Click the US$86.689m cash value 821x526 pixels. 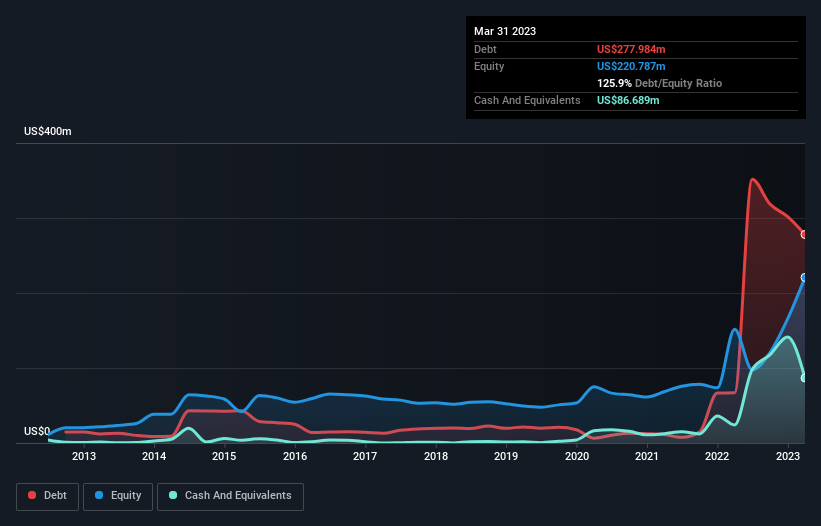tap(628, 100)
